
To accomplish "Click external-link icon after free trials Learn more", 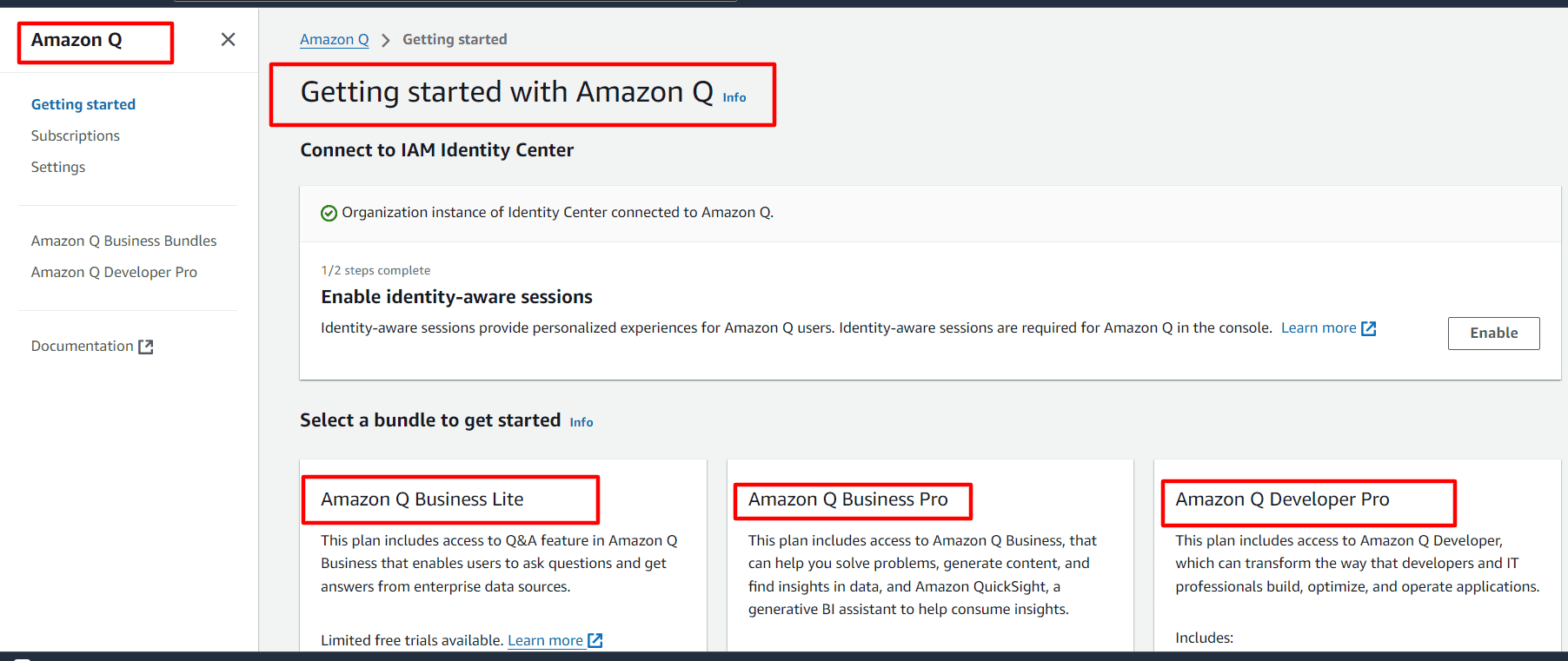I will [595, 640].
